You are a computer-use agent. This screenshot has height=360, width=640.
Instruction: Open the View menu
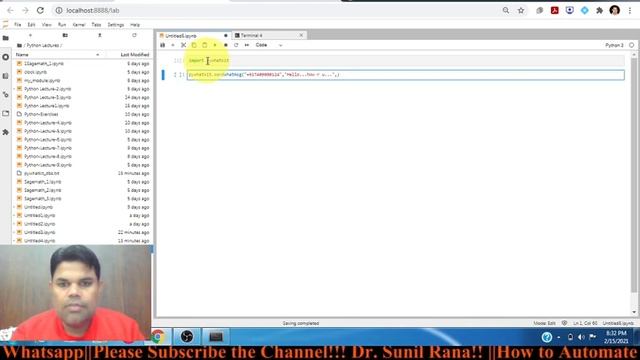47,25
